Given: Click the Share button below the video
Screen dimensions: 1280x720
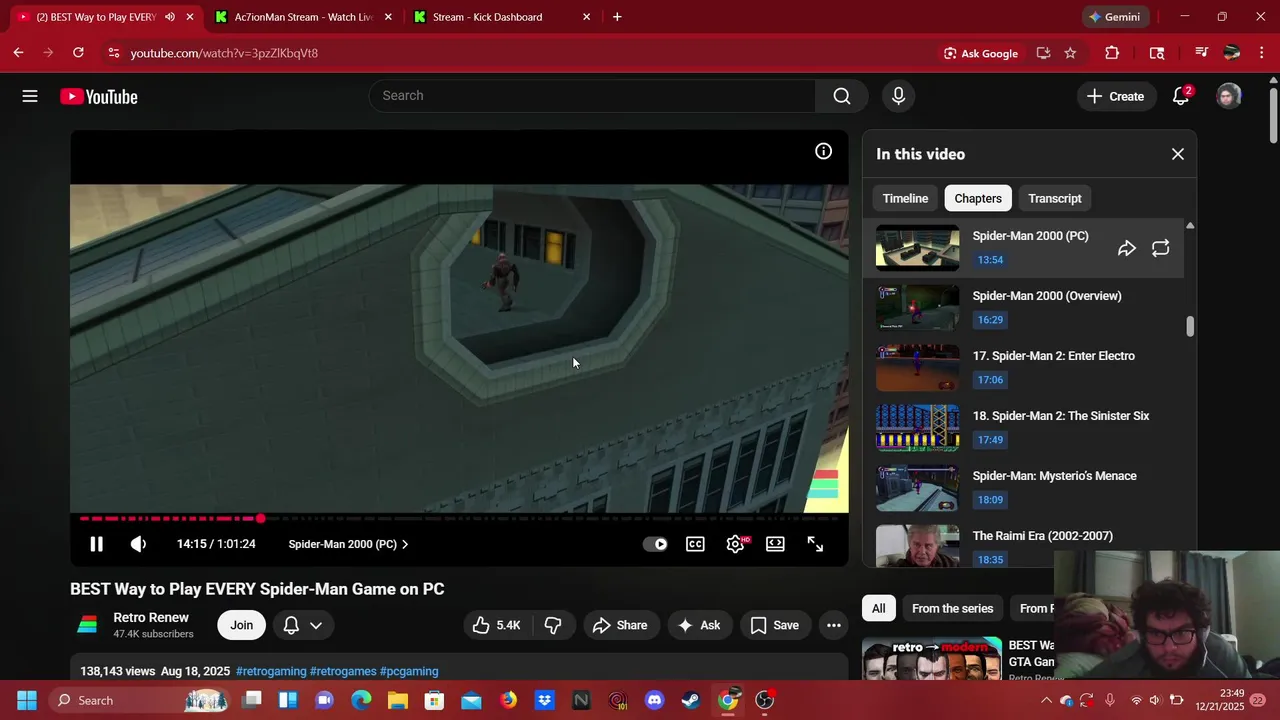Looking at the screenshot, I should 620,625.
